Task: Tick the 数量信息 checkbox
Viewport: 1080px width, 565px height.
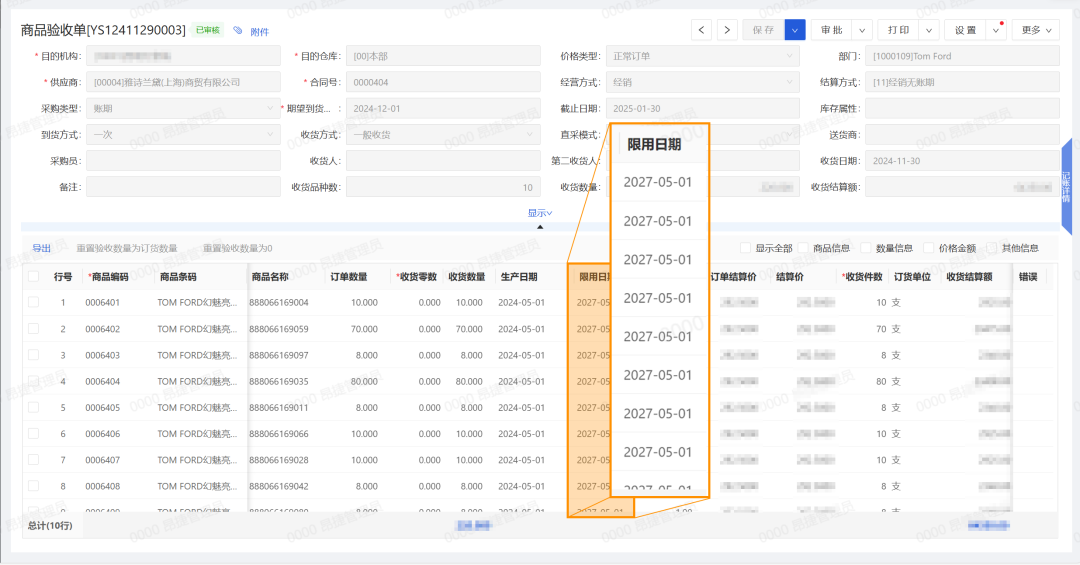Action: pyautogui.click(x=865, y=248)
